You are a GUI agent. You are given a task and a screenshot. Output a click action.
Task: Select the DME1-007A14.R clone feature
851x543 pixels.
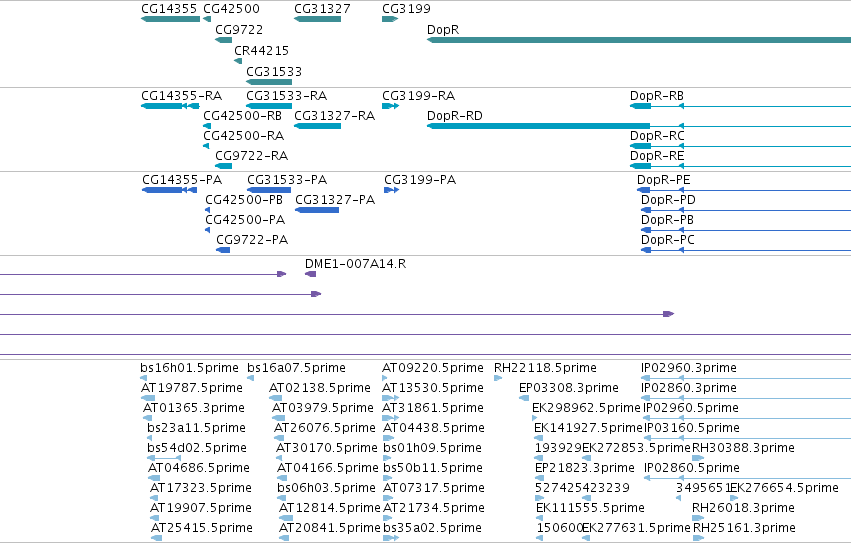click(x=310, y=274)
